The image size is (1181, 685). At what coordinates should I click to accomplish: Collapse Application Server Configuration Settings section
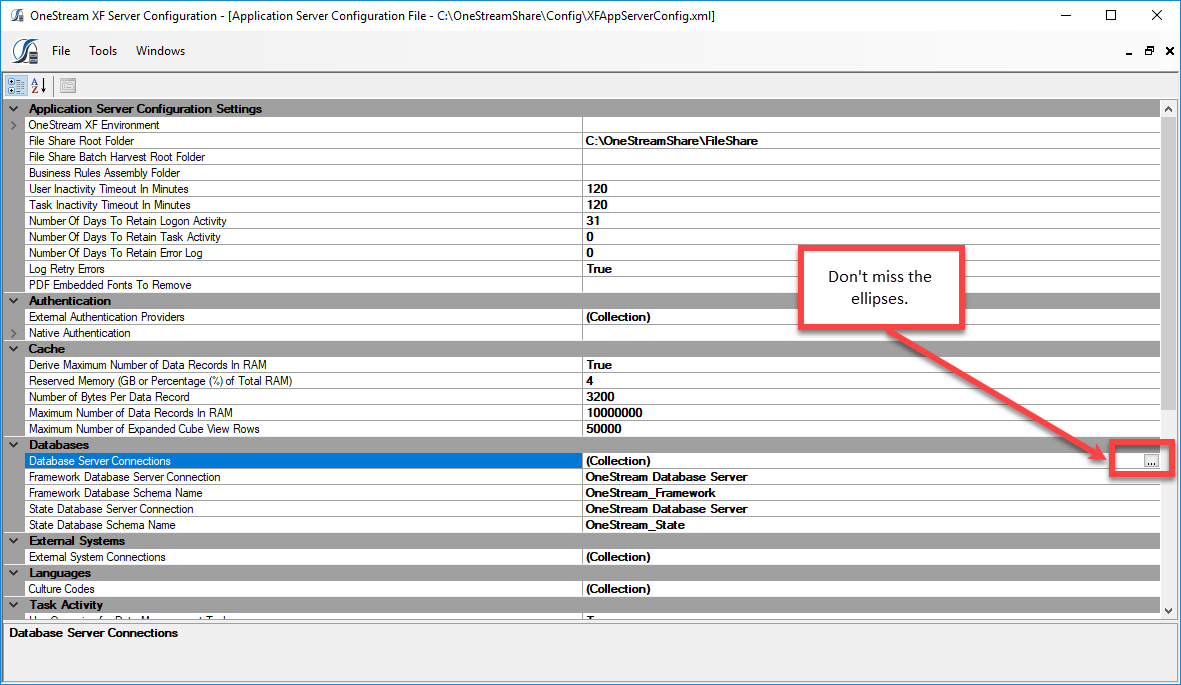click(x=14, y=109)
